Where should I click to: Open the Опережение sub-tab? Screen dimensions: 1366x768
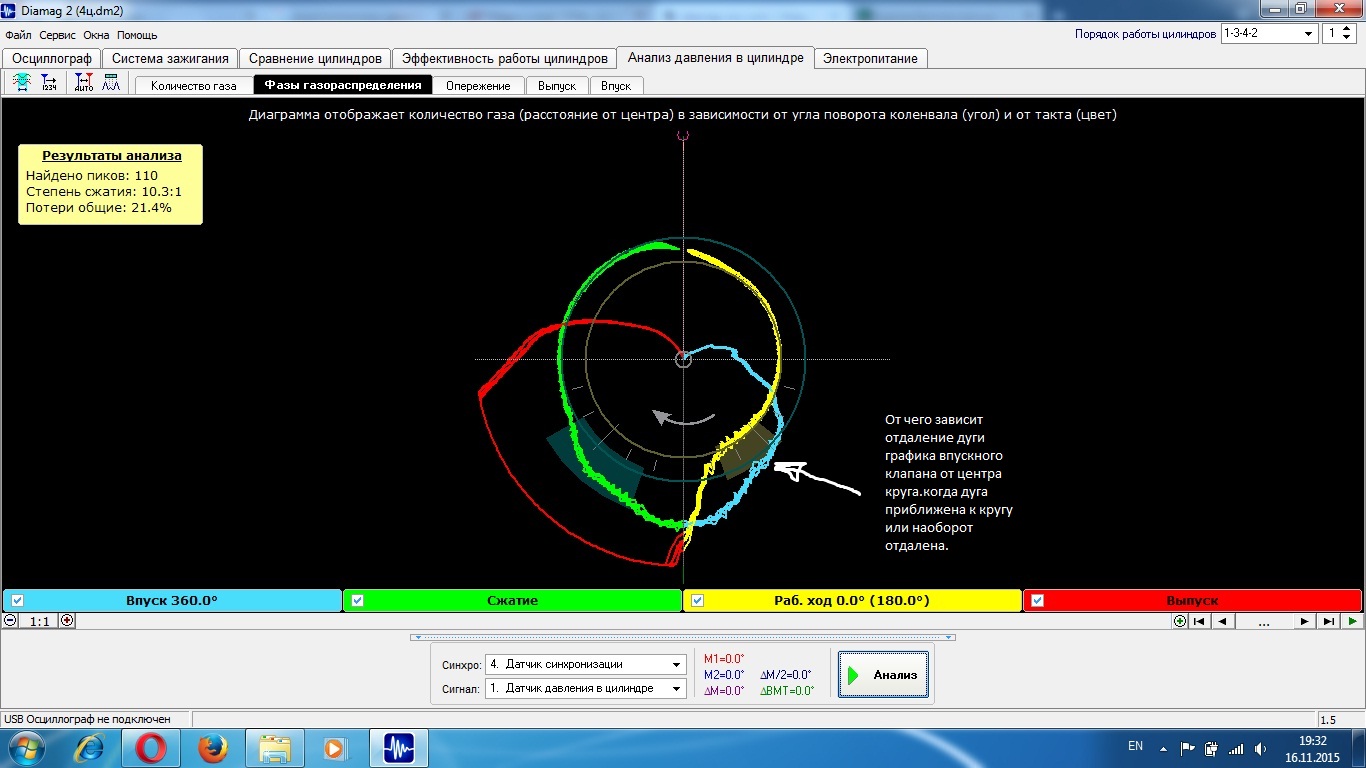478,85
